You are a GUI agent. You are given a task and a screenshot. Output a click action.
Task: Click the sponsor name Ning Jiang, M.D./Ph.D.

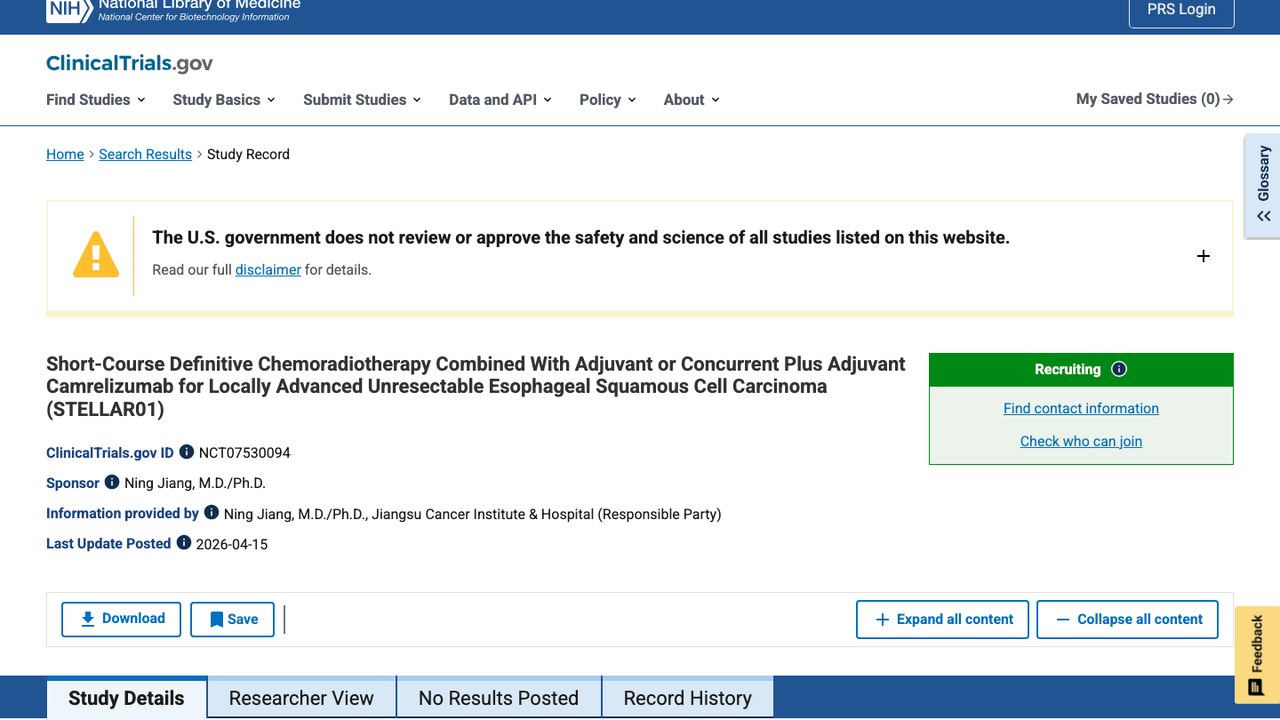pyautogui.click(x=195, y=483)
